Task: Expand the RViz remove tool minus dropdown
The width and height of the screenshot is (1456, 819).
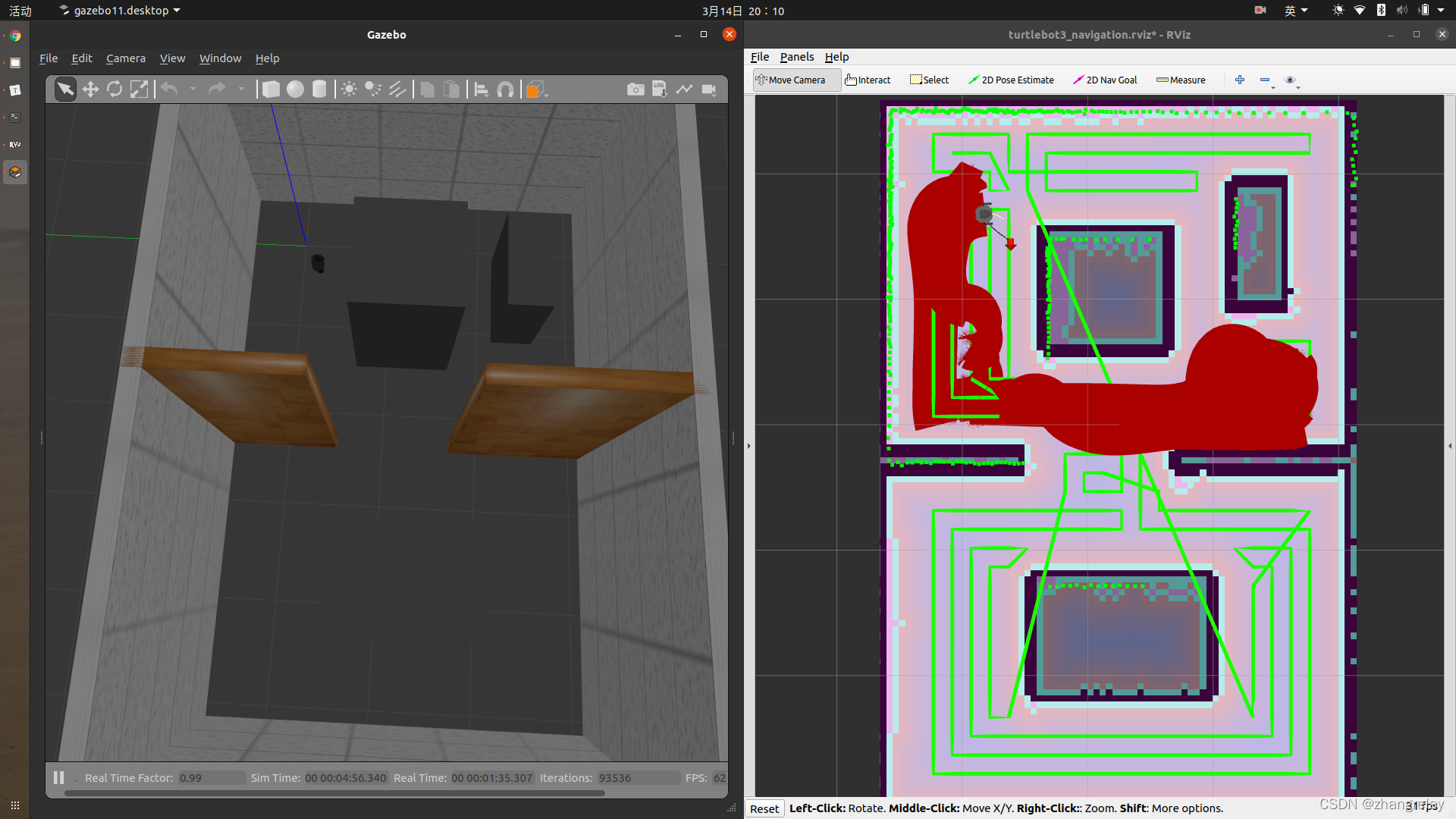Action: click(x=1273, y=87)
